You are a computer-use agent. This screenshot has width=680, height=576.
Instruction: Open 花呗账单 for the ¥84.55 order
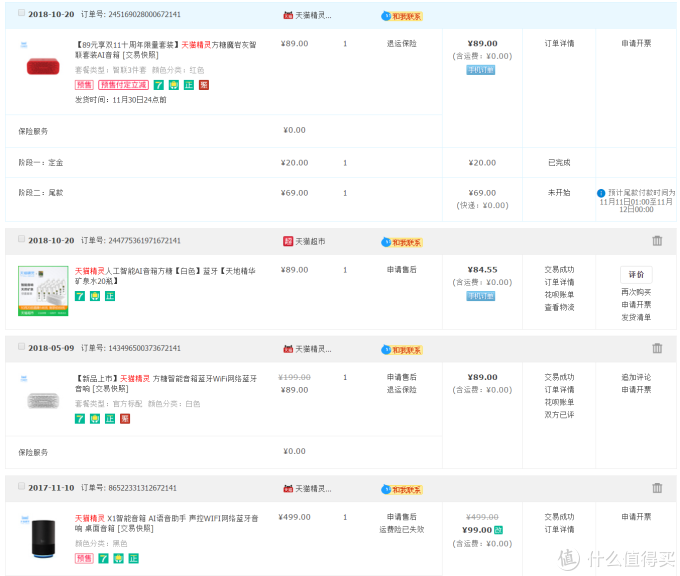[559, 295]
